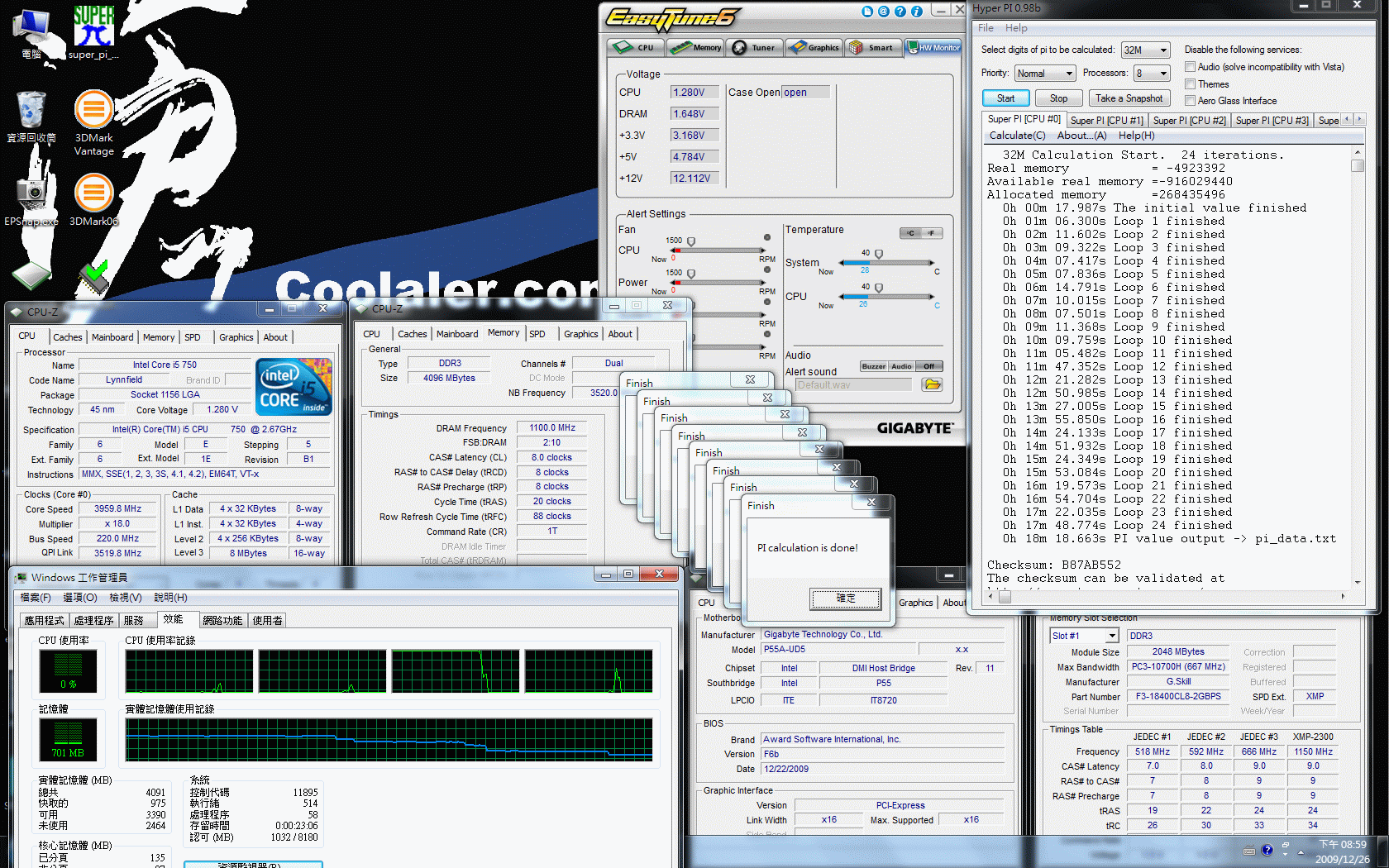The image size is (1389, 868).
Task: Browse alert sound file with folder icon
Action: tap(932, 384)
